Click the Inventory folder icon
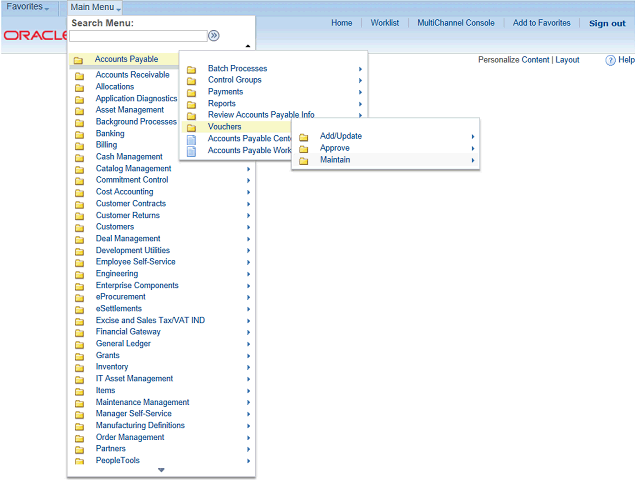 tap(80, 368)
